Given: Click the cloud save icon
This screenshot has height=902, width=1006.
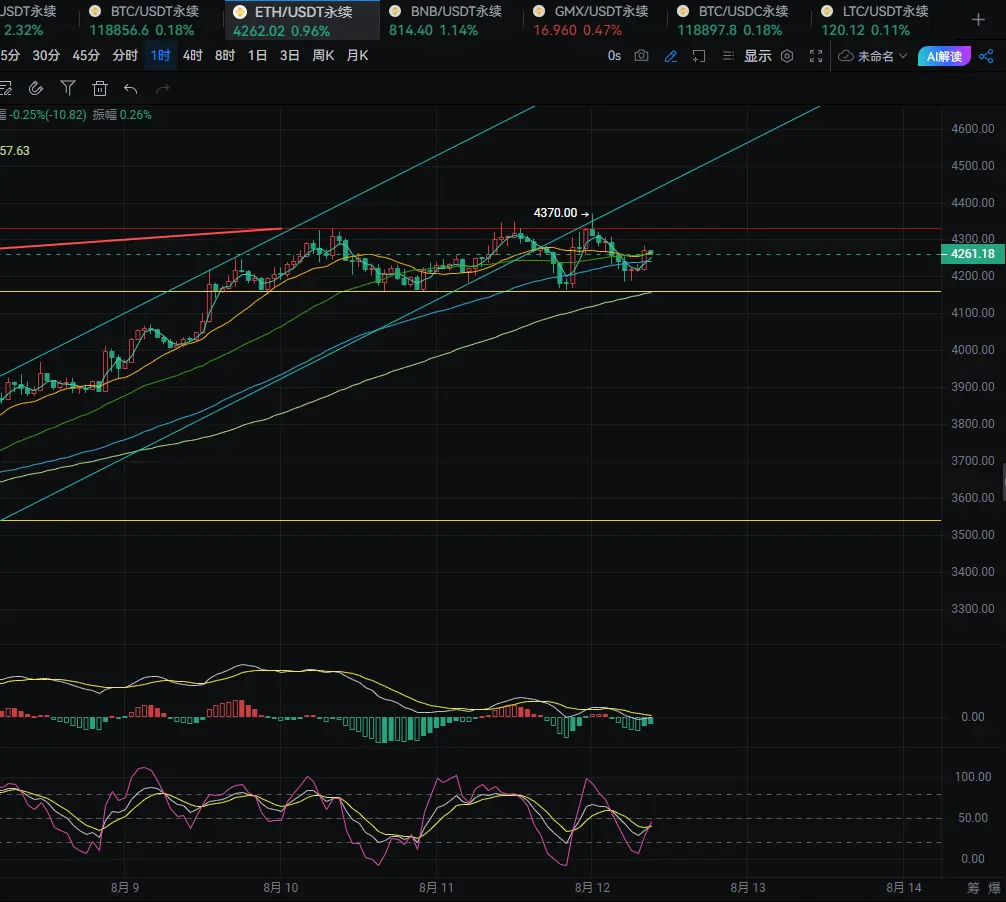Looking at the screenshot, I should coord(846,56).
